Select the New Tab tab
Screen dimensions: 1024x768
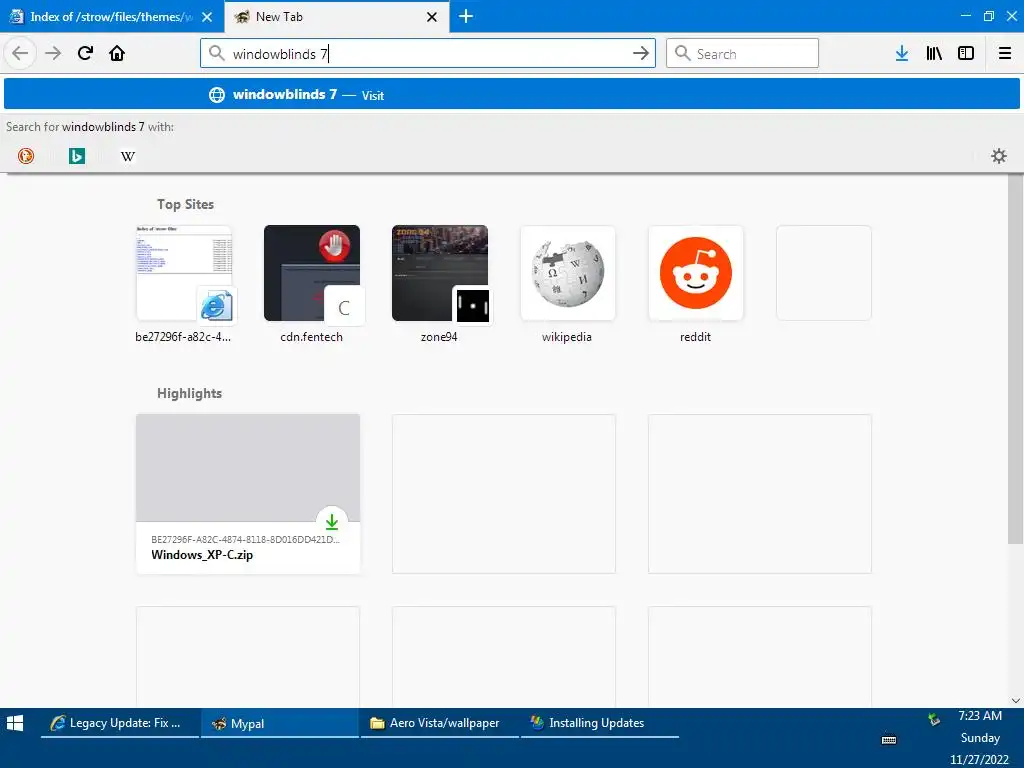(x=336, y=16)
